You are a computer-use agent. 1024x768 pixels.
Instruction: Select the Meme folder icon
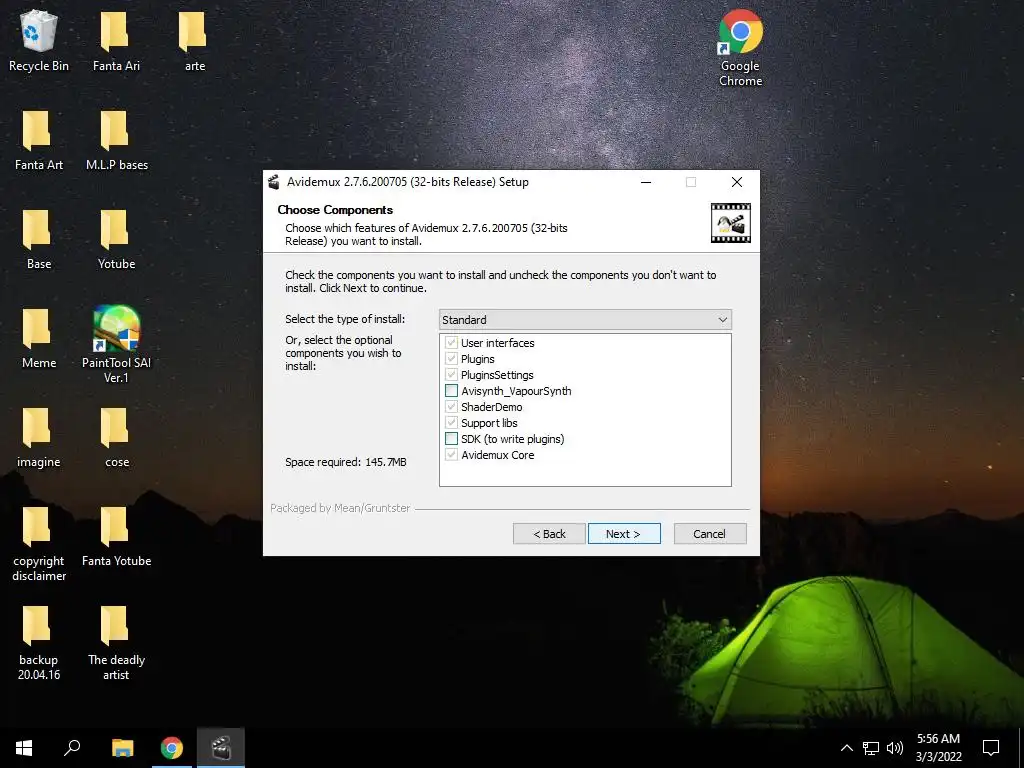click(x=39, y=340)
